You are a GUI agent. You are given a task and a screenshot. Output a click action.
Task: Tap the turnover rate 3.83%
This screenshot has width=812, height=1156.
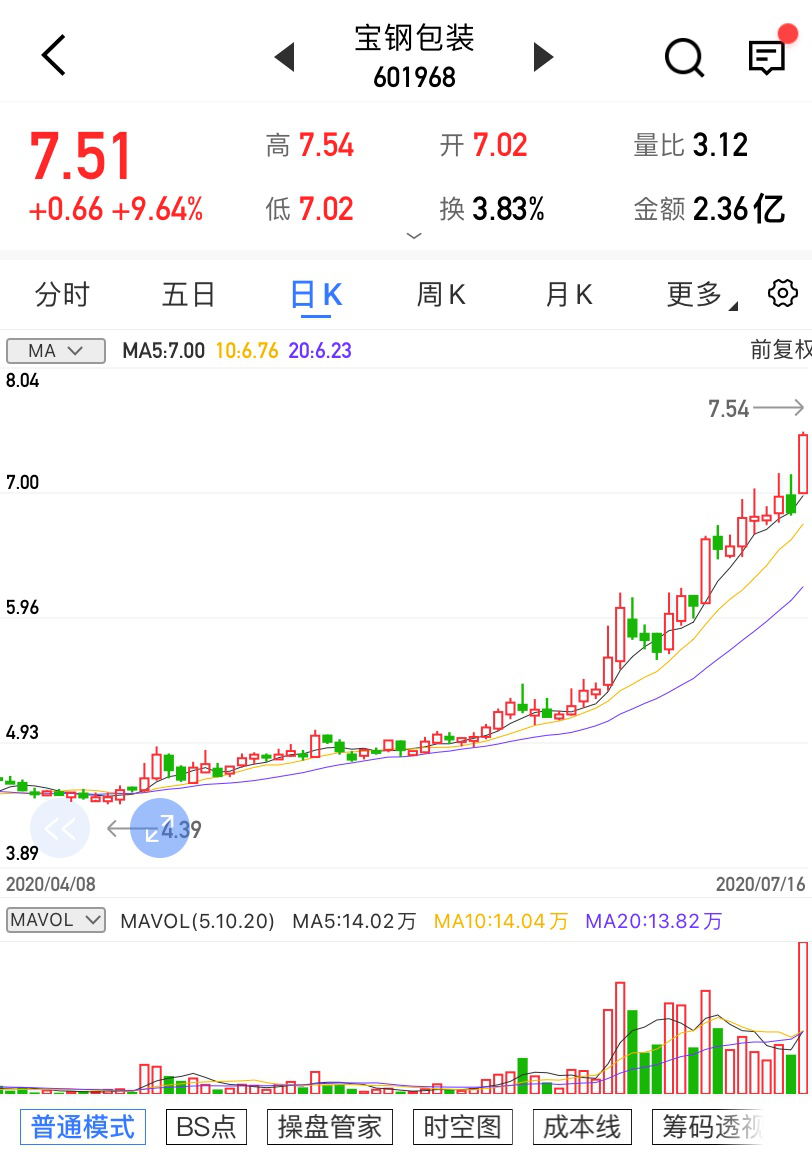[508, 209]
